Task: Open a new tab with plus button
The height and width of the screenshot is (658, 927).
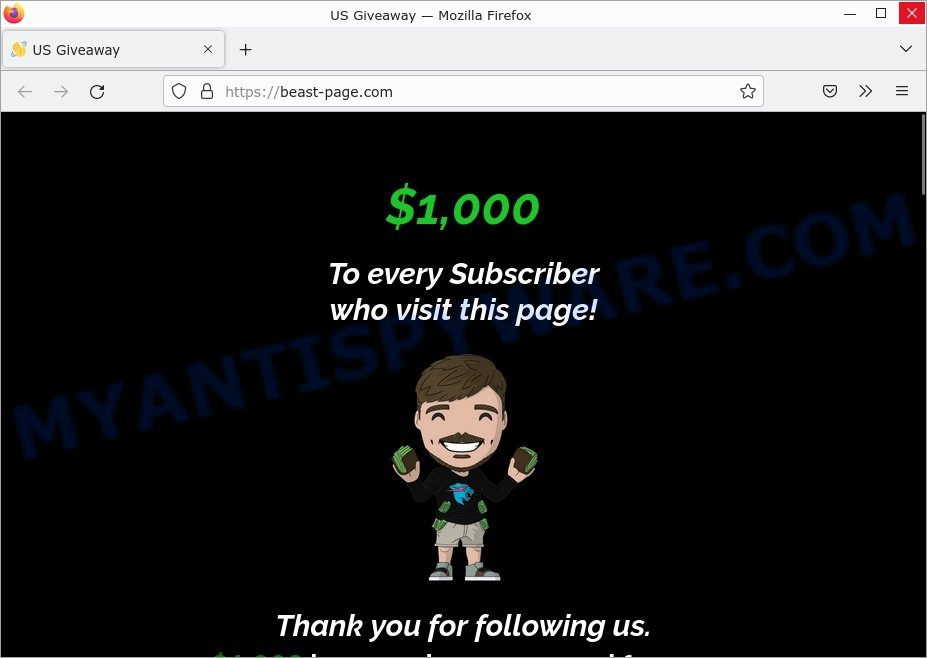Action: (245, 50)
